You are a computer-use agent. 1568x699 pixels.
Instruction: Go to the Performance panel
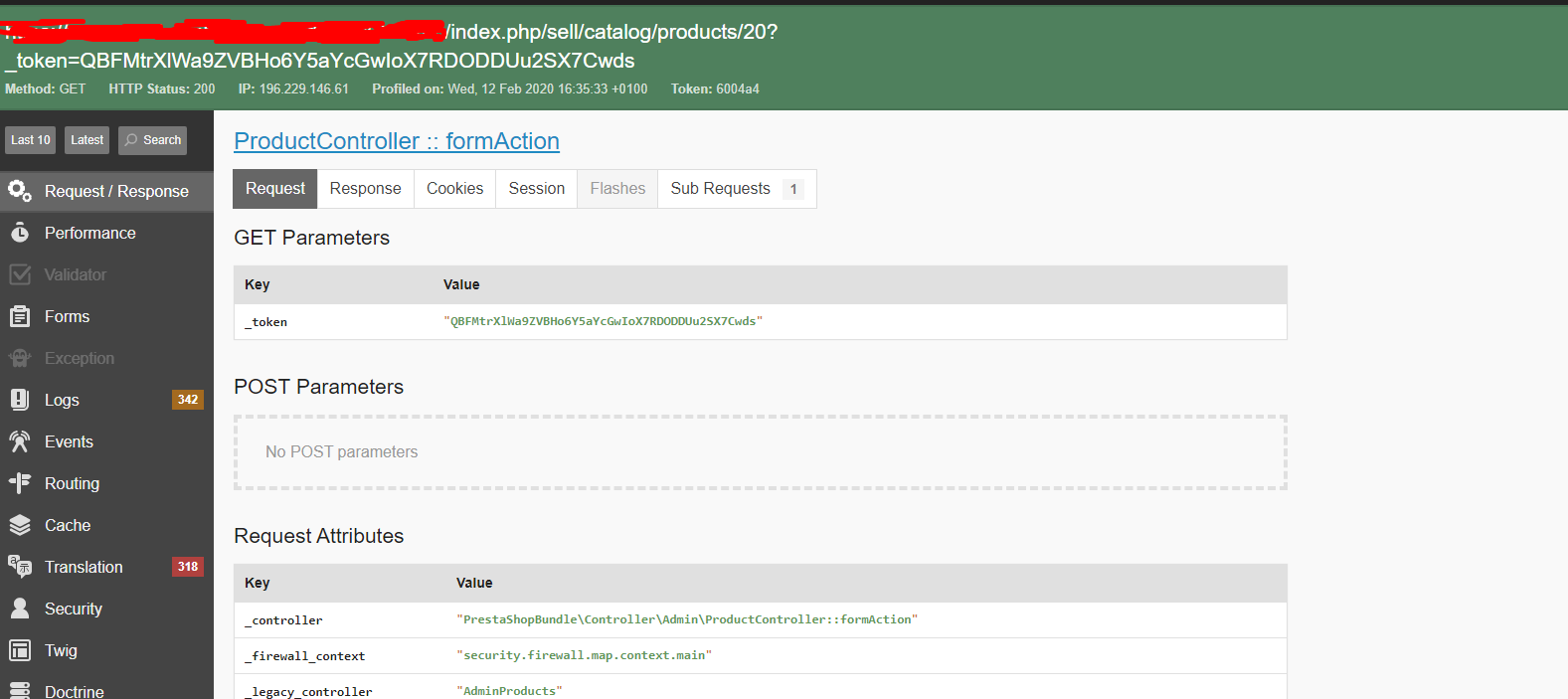click(106, 233)
